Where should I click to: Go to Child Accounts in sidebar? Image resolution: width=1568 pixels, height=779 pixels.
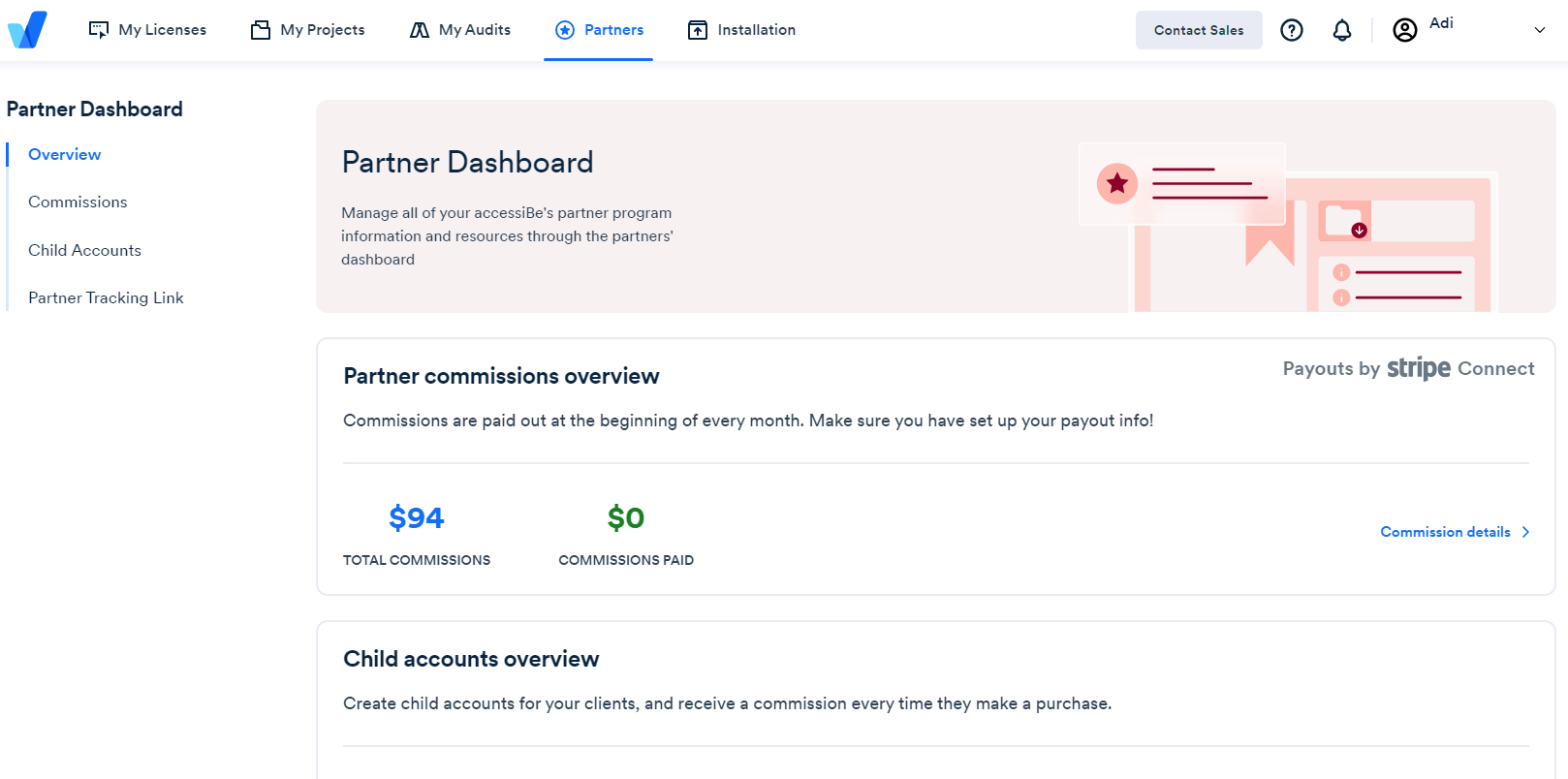tap(84, 250)
